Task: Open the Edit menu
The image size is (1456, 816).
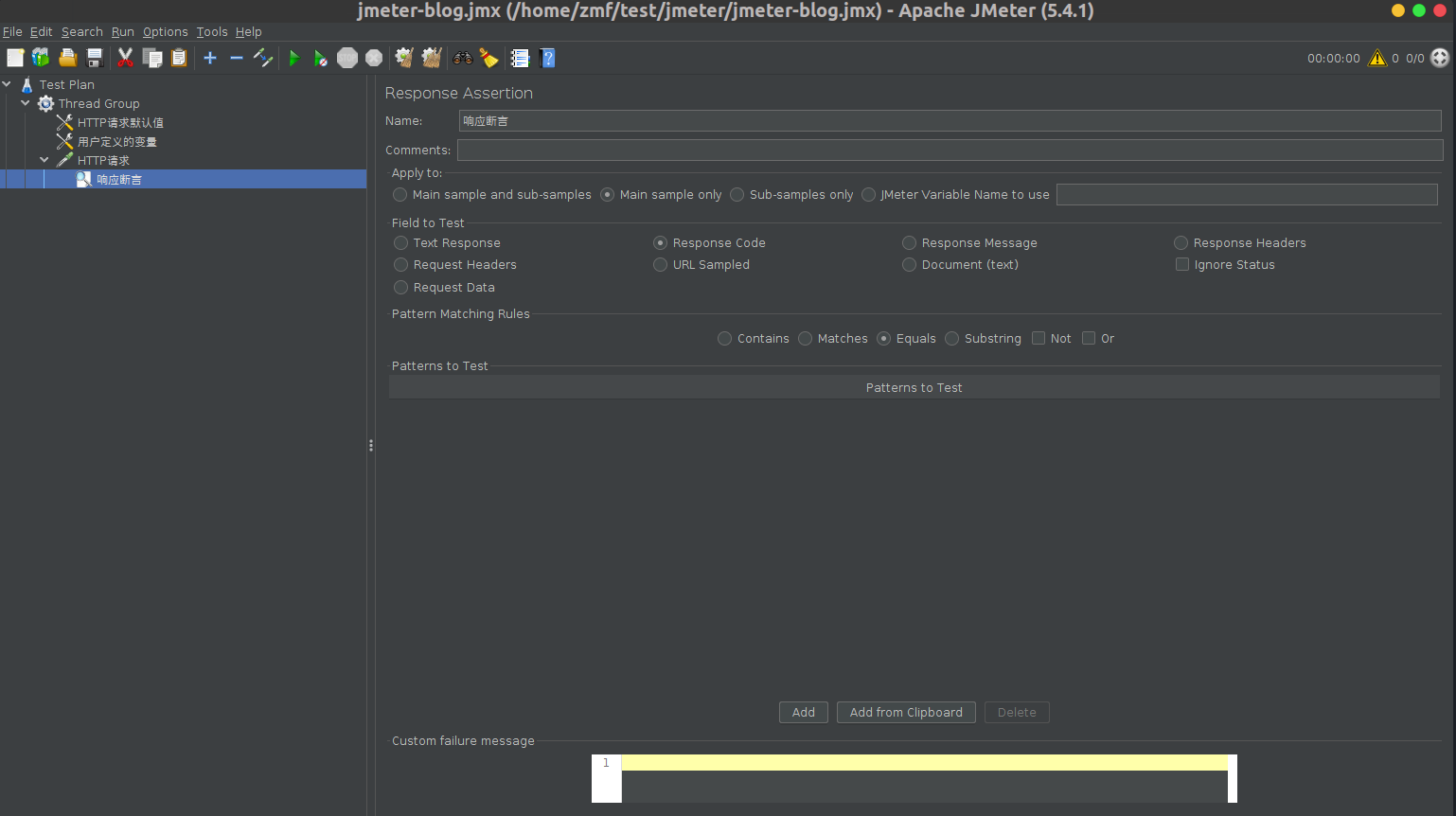Action: coord(42,32)
